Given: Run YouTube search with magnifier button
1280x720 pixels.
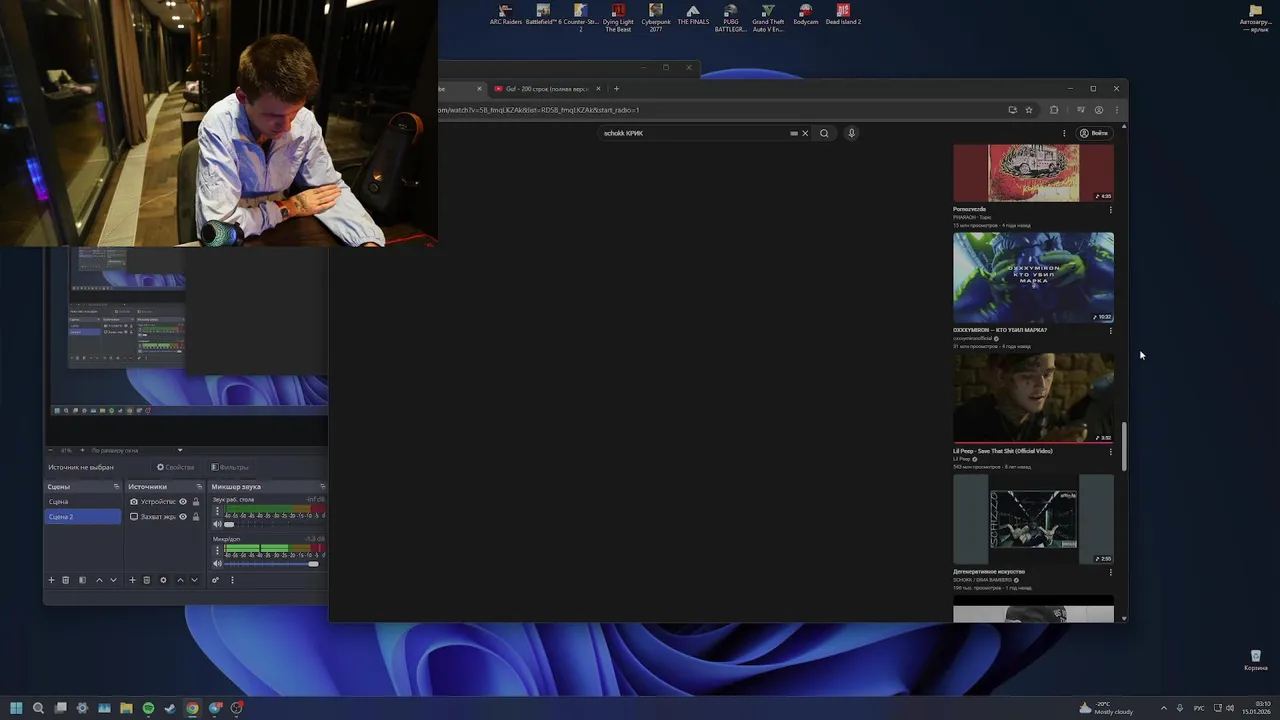Looking at the screenshot, I should pos(824,133).
